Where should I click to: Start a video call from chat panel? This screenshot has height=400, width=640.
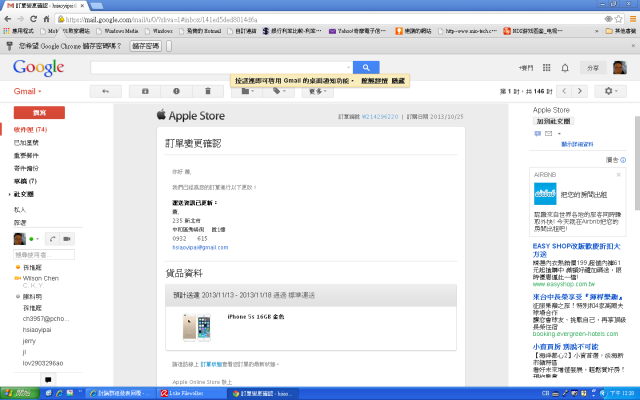coord(67,239)
